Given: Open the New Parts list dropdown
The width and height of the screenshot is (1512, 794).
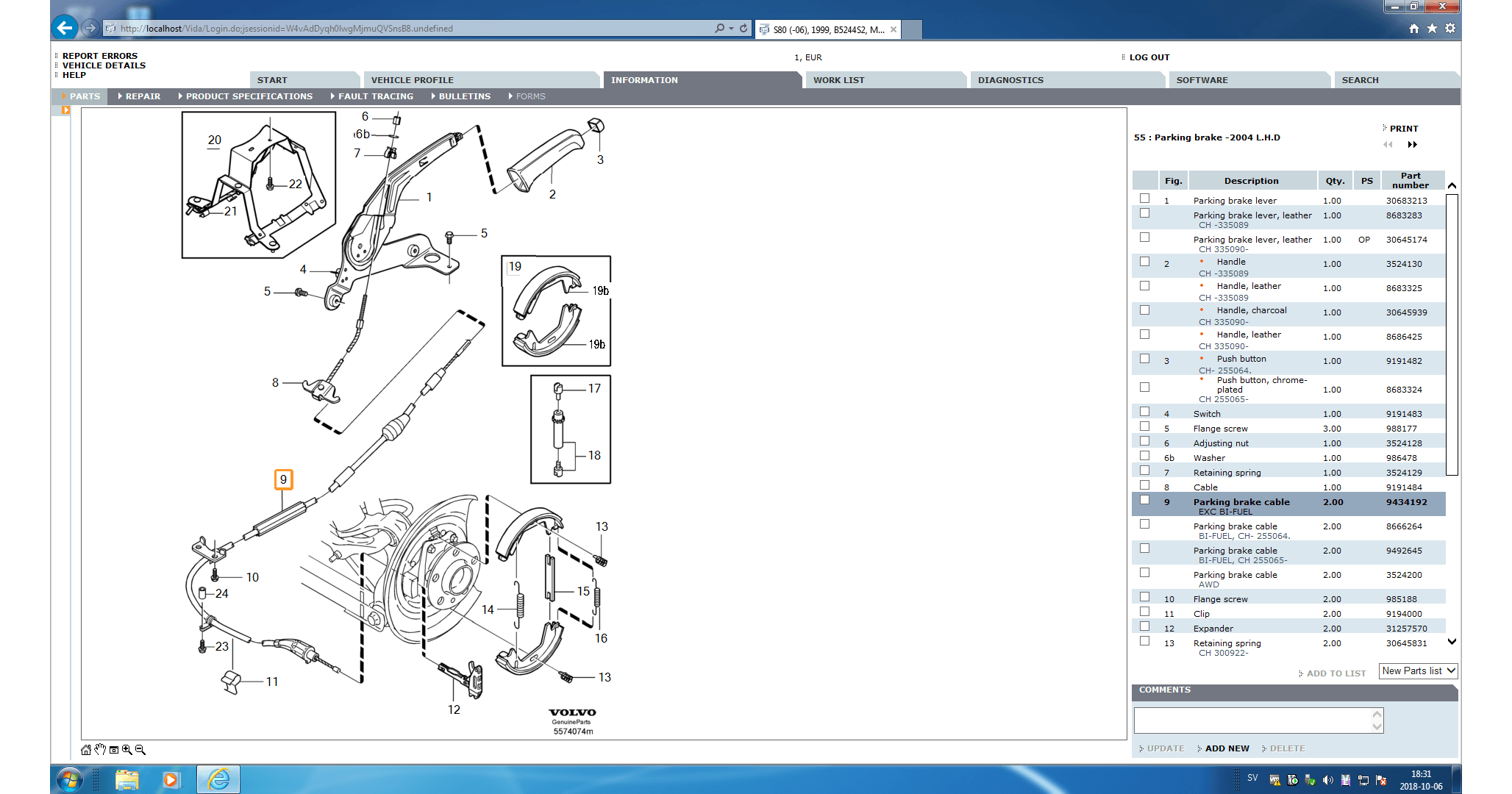Looking at the screenshot, I should point(1418,670).
